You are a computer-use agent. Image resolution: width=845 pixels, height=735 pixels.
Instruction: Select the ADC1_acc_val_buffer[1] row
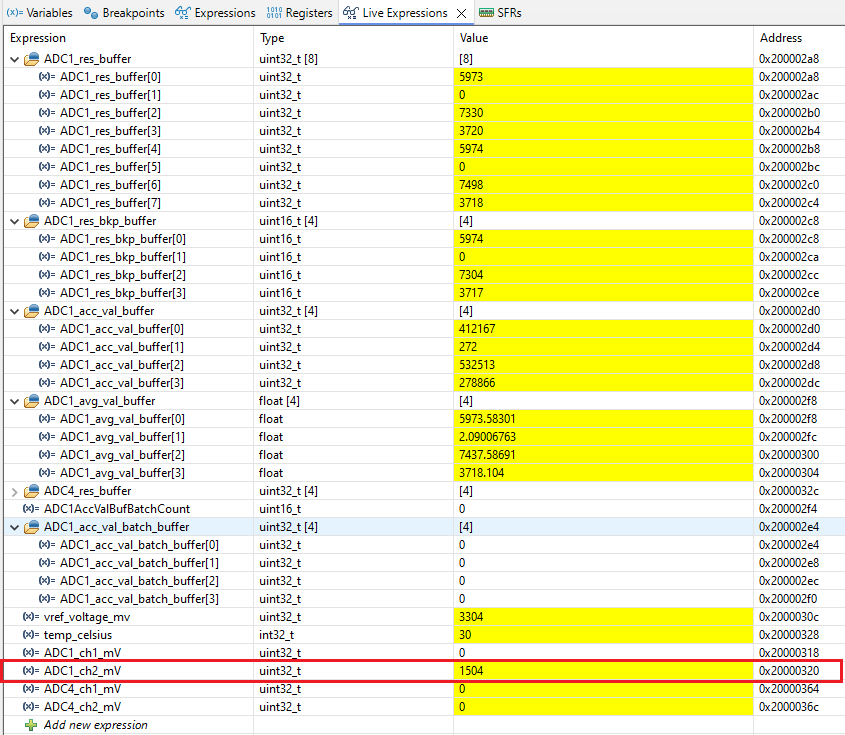tap(424, 347)
